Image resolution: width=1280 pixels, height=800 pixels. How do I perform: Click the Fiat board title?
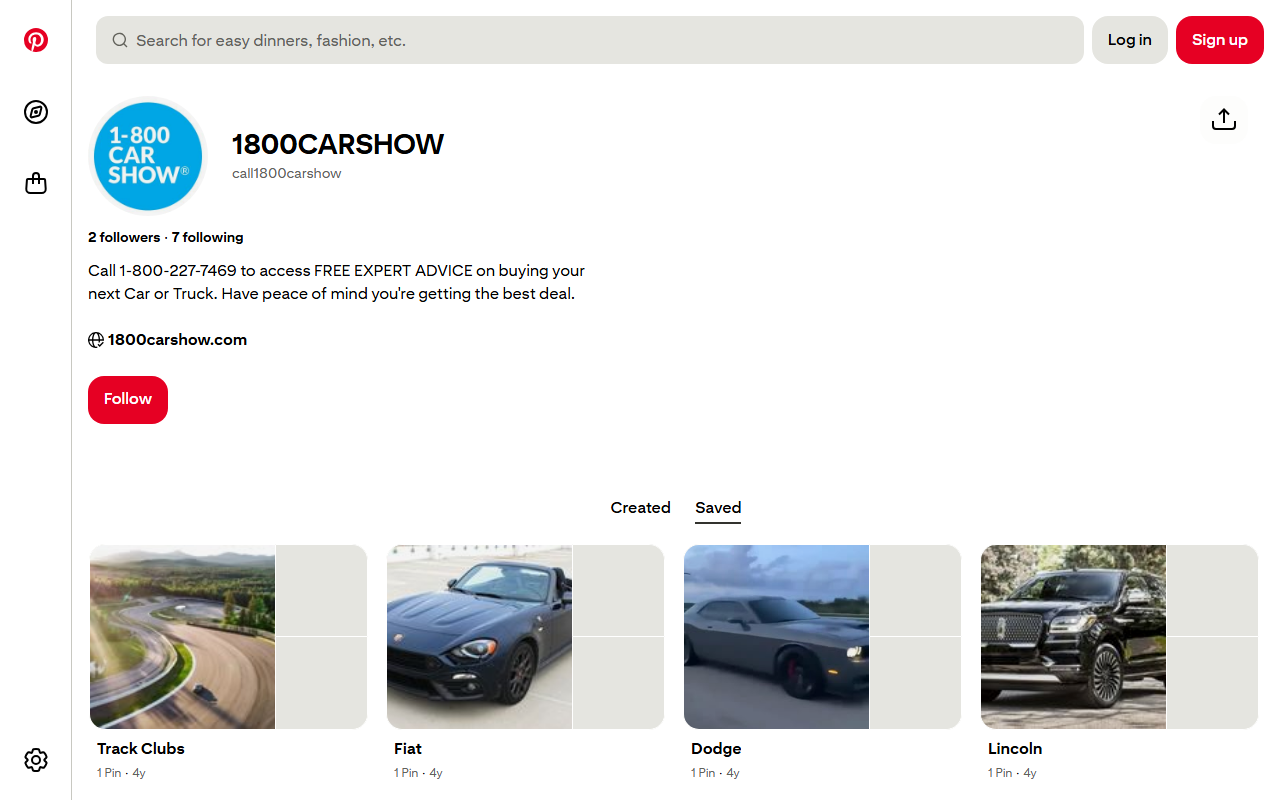click(x=408, y=749)
